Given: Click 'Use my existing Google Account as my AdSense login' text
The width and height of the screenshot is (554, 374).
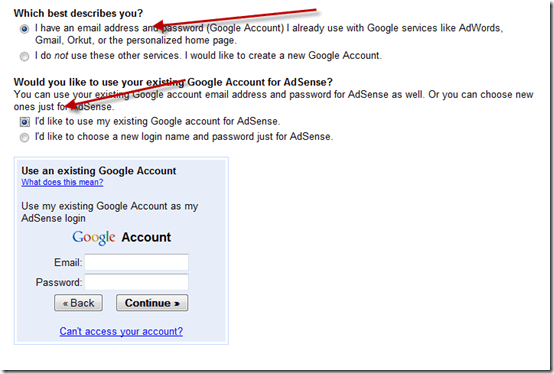Looking at the screenshot, I should [x=110, y=212].
